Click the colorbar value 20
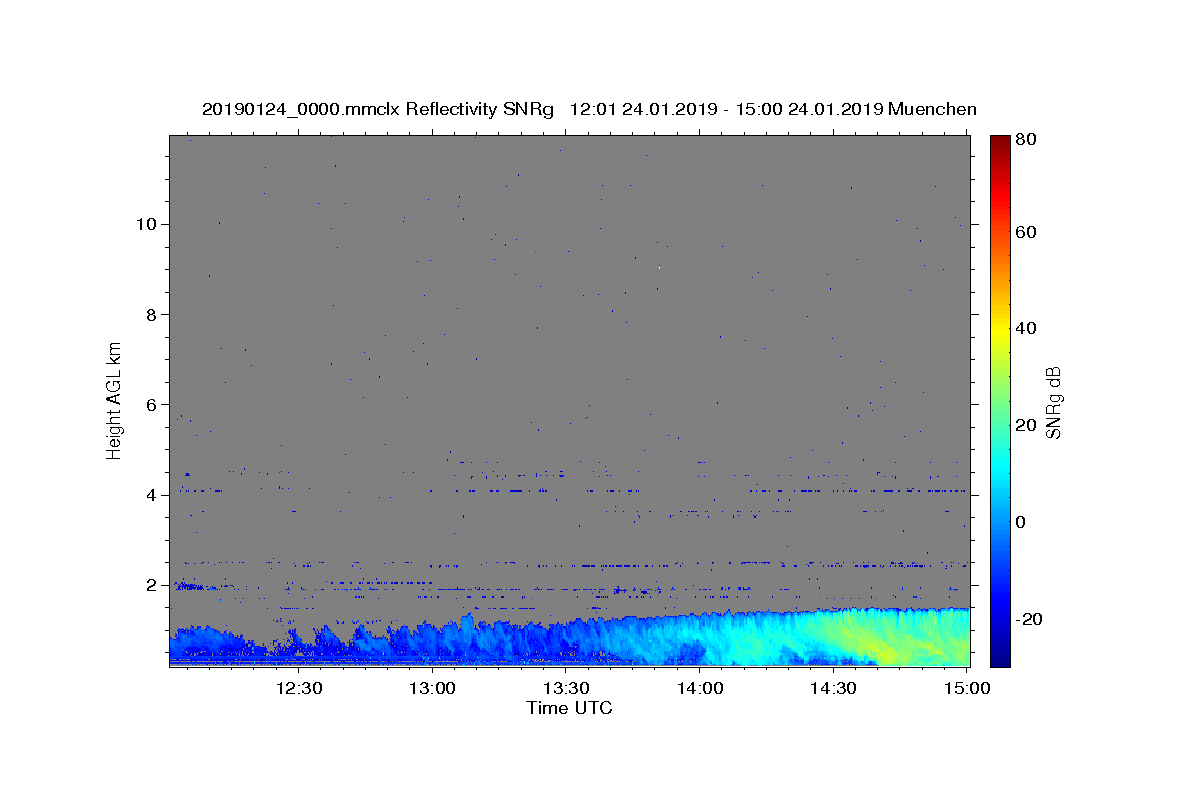 1028,425
